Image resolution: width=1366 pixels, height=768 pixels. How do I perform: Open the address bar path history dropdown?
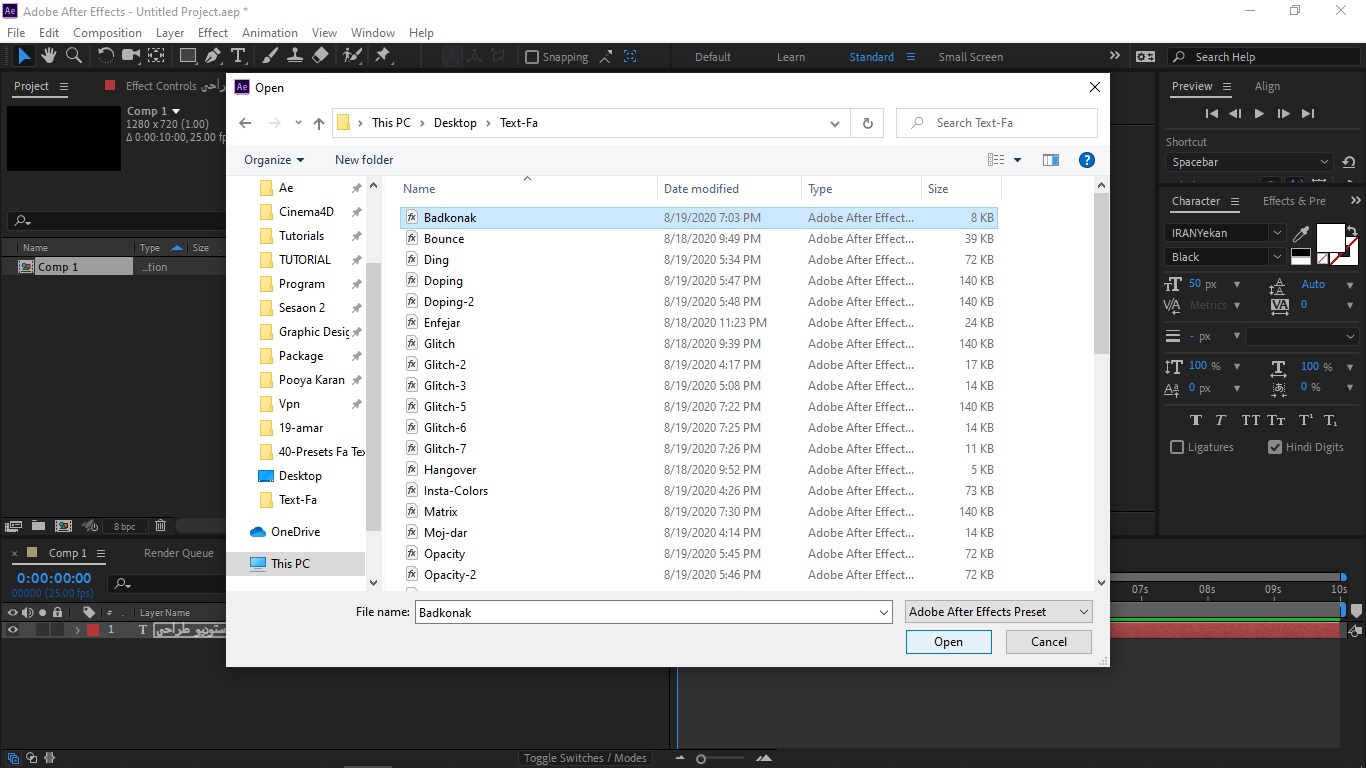point(835,123)
